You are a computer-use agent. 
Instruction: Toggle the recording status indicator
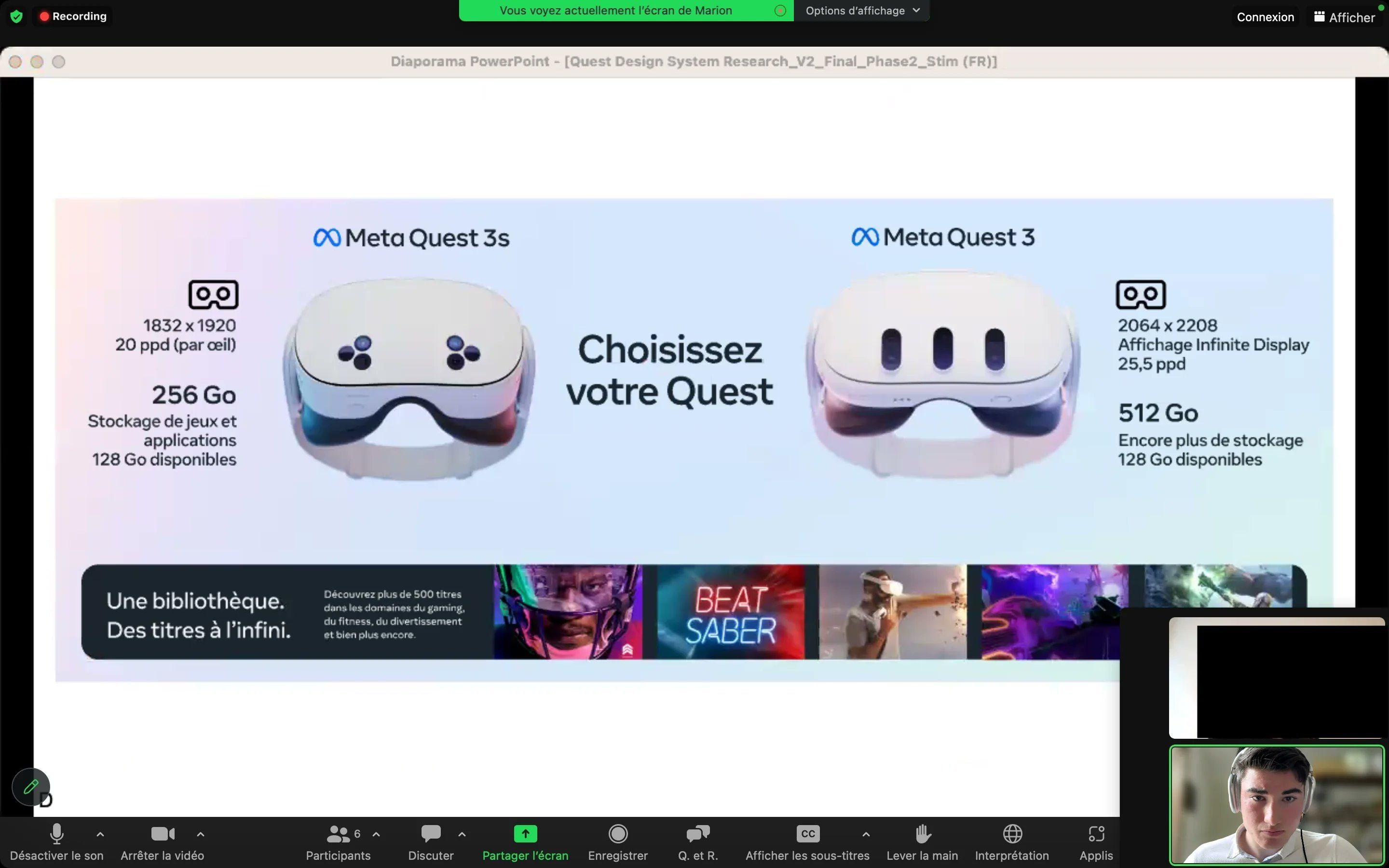pos(72,16)
